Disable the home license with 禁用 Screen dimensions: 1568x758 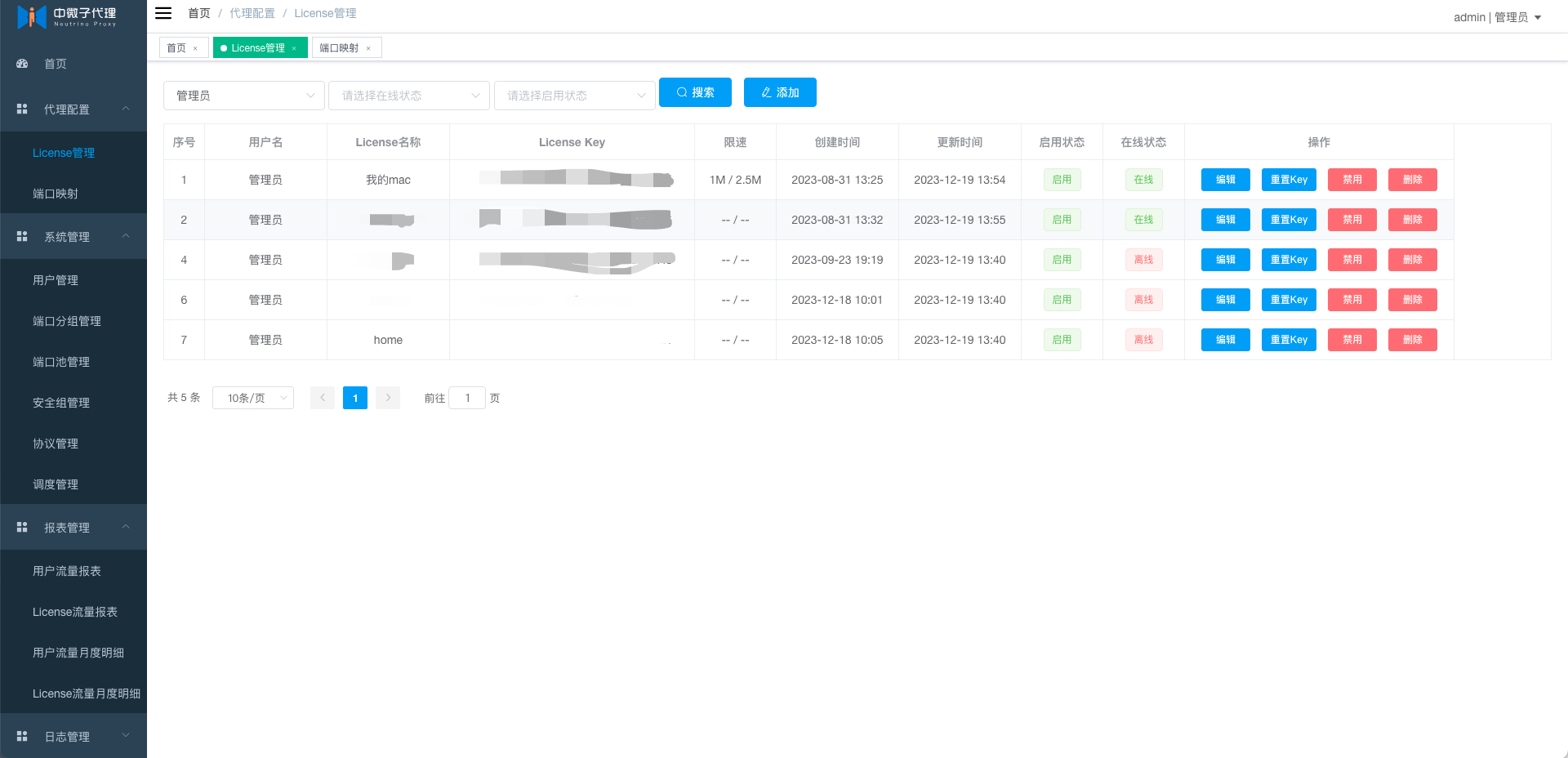point(1352,340)
